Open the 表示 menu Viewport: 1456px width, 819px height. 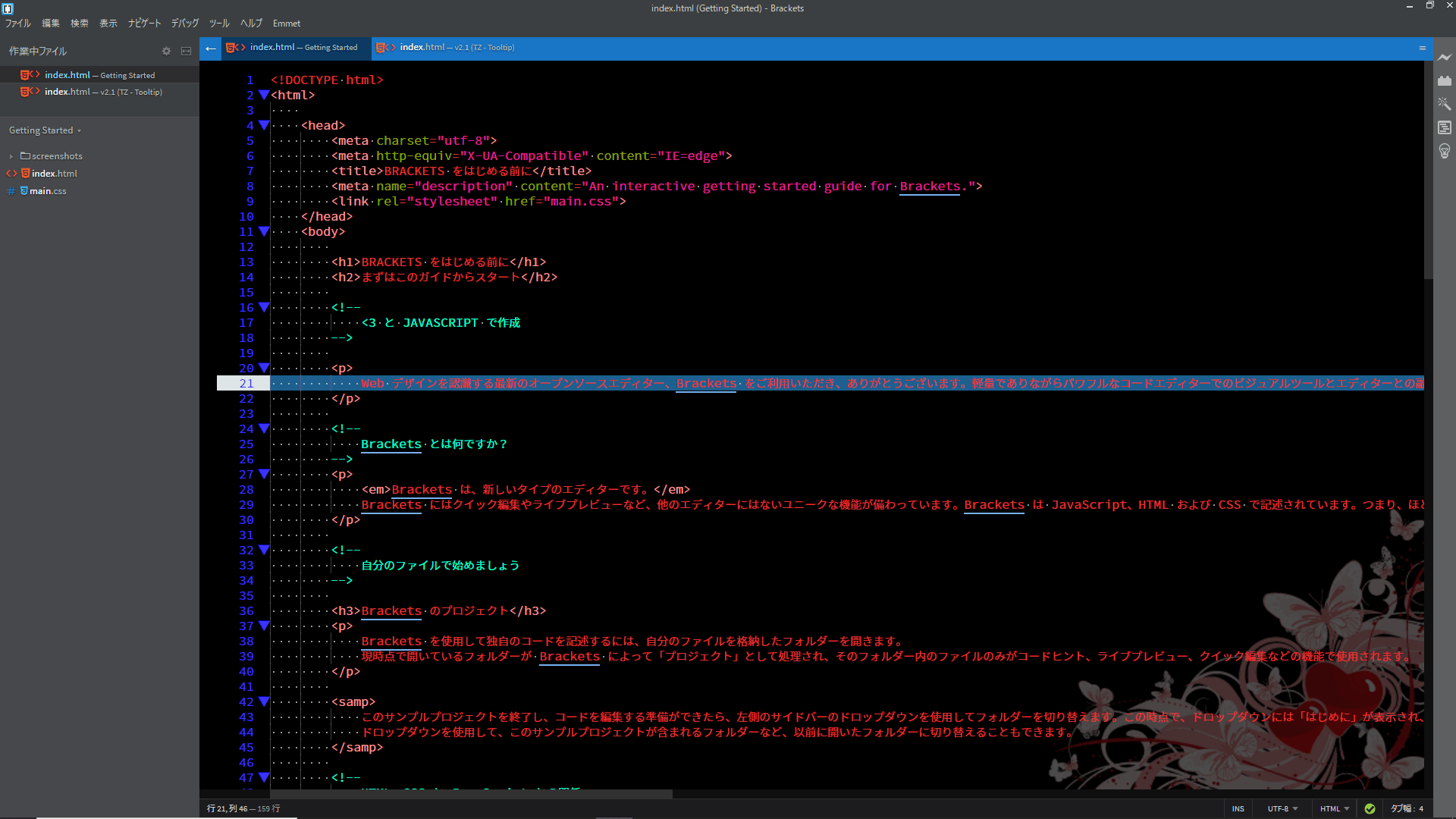[x=108, y=24]
